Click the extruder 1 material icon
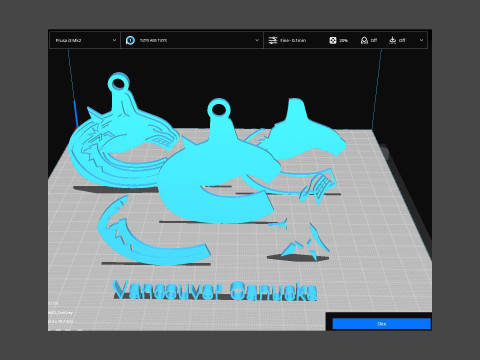480x360 pixels. click(130, 40)
